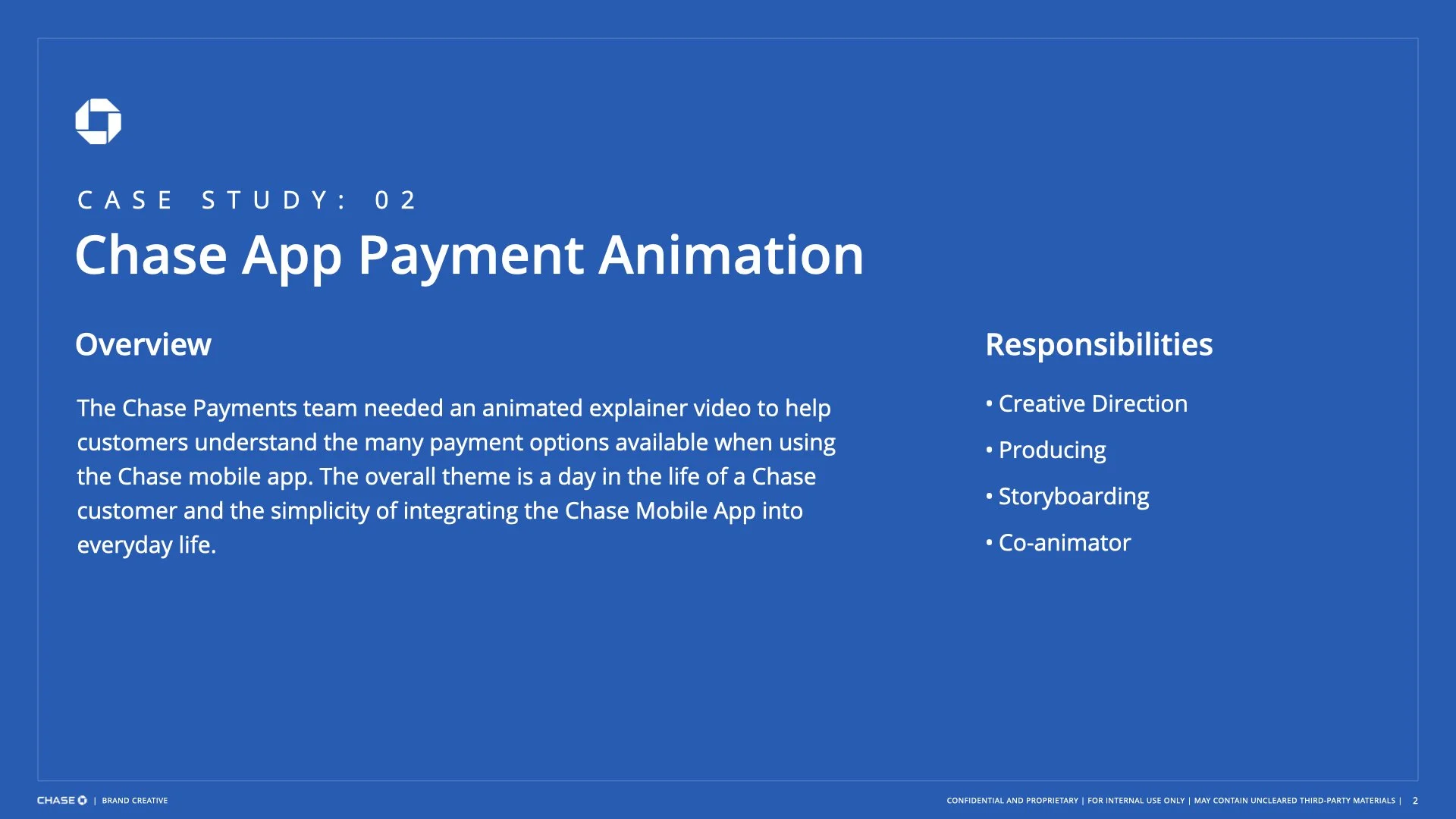Viewport: 1456px width, 819px height.
Task: Click 'MAY CONTAIN UNCLEARED THIRD-PARTY MATERIALS' footer text
Action: pos(1294,801)
